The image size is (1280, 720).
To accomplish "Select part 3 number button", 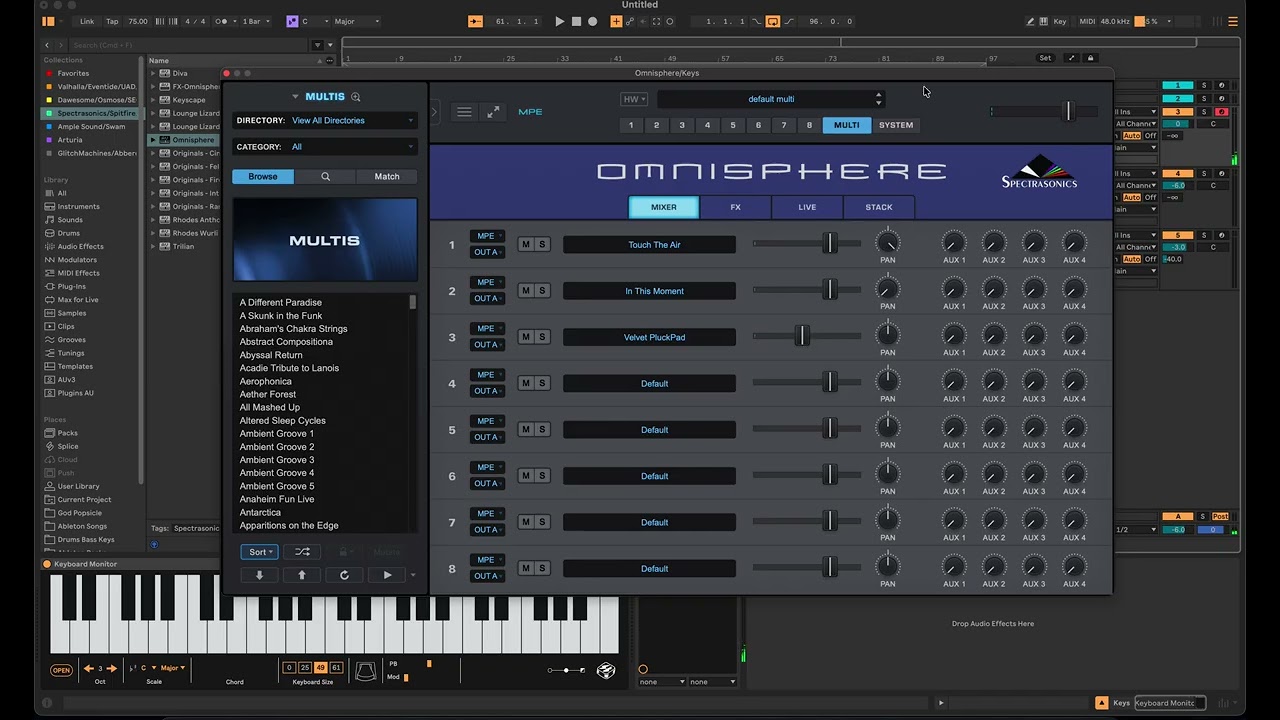I will point(682,125).
